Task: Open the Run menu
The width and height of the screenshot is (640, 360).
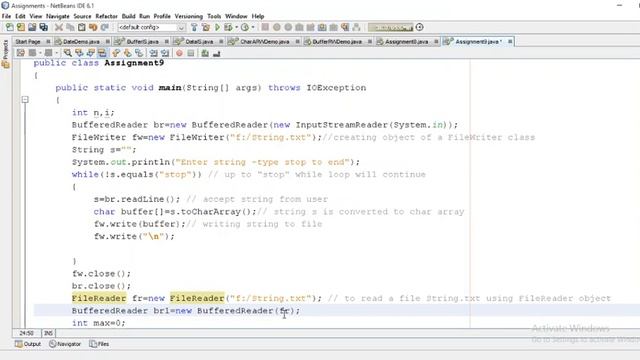Action: tap(144, 16)
